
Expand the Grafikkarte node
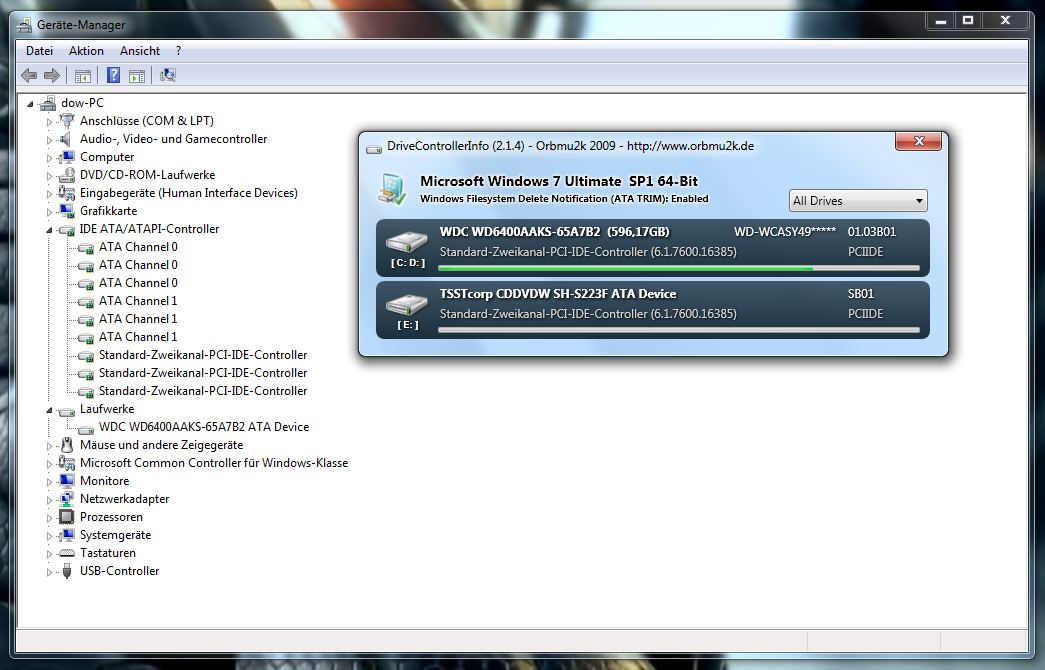[x=49, y=212]
